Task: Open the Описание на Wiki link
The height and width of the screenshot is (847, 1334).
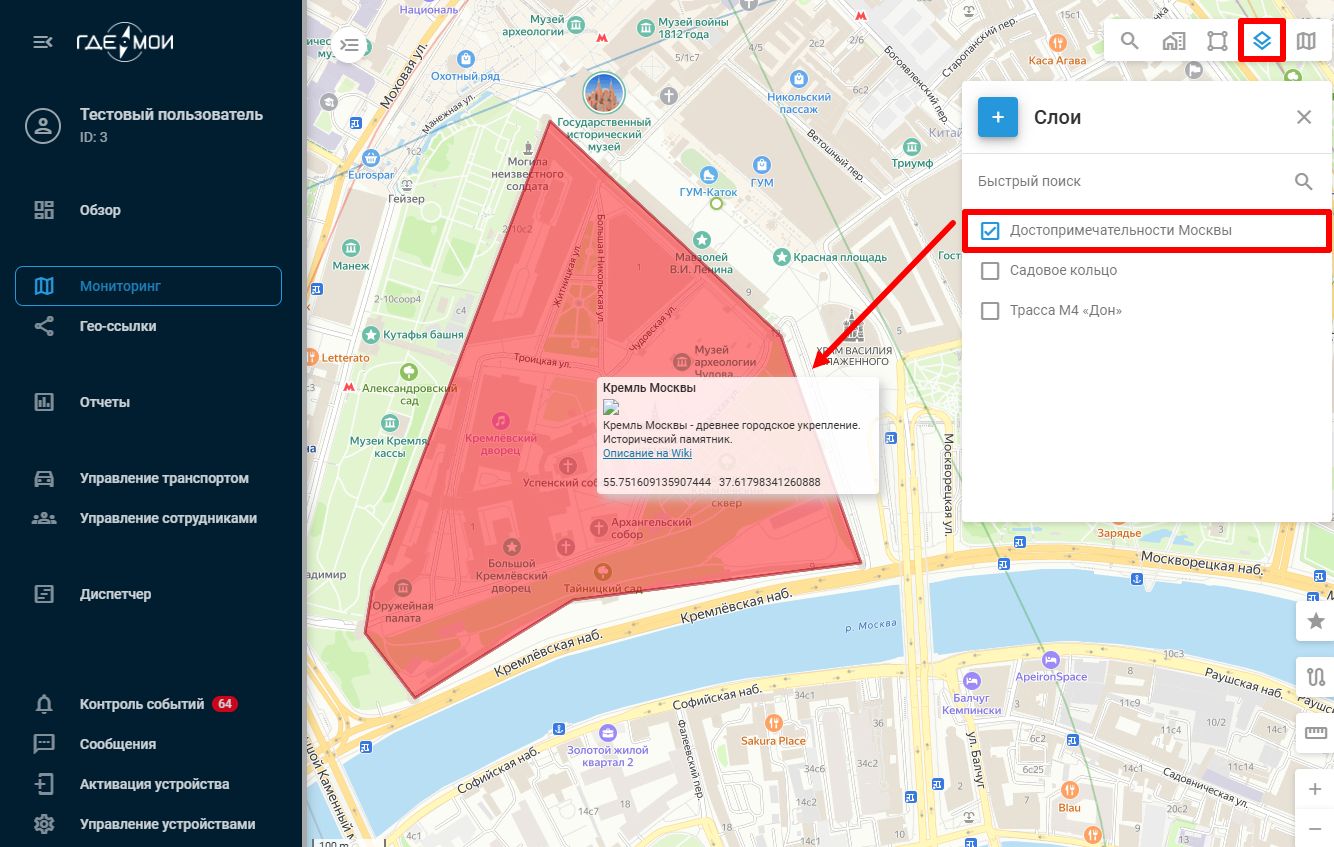Action: coord(647,454)
